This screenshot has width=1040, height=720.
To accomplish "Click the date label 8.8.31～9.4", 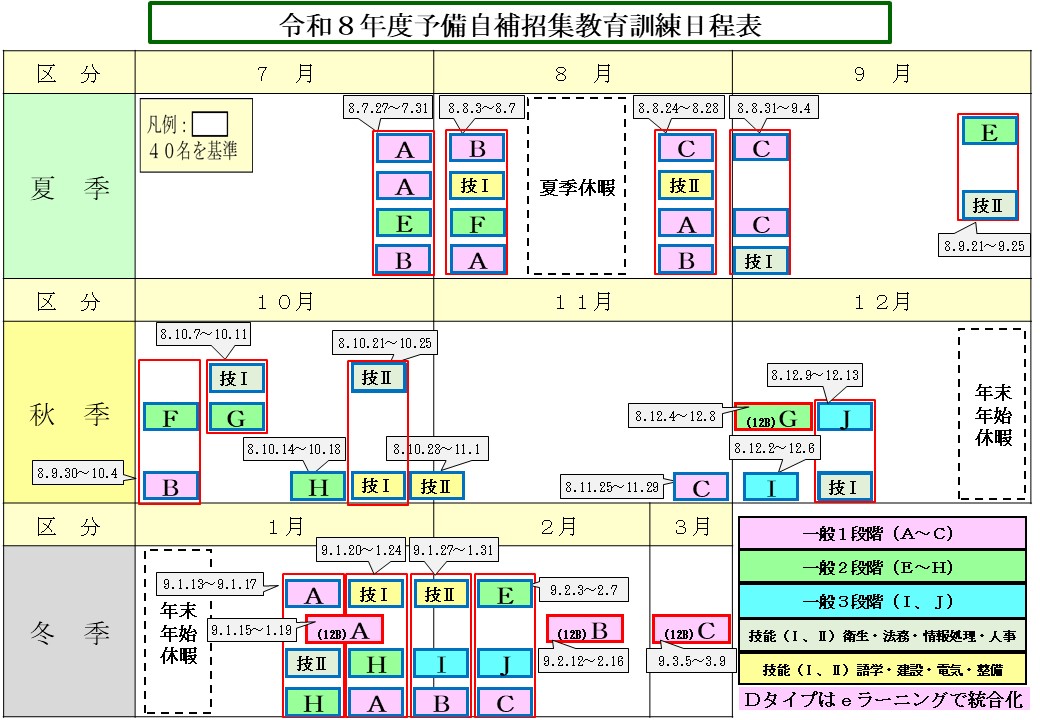I will [x=773, y=107].
